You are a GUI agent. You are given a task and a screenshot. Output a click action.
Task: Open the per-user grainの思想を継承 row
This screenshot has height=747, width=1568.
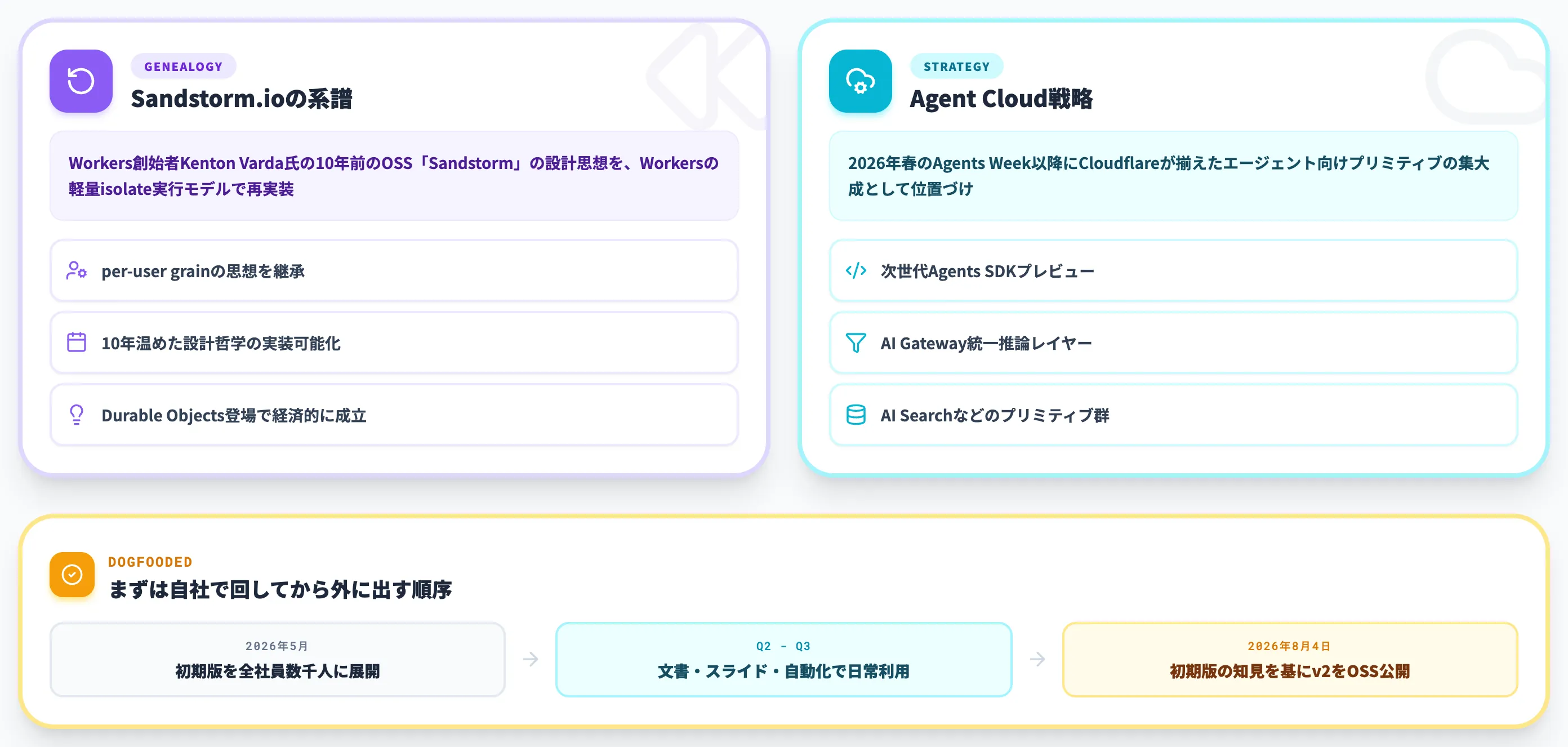(394, 270)
